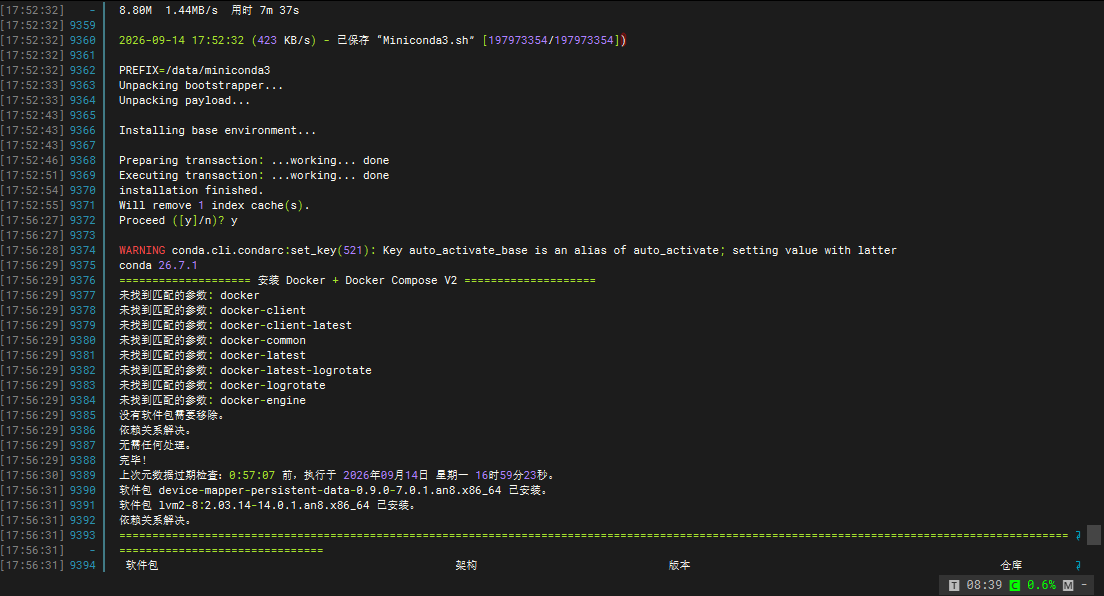The height and width of the screenshot is (596, 1104).
Task: Click the vertical scrollbar thumb on right edge
Action: coord(1093,535)
